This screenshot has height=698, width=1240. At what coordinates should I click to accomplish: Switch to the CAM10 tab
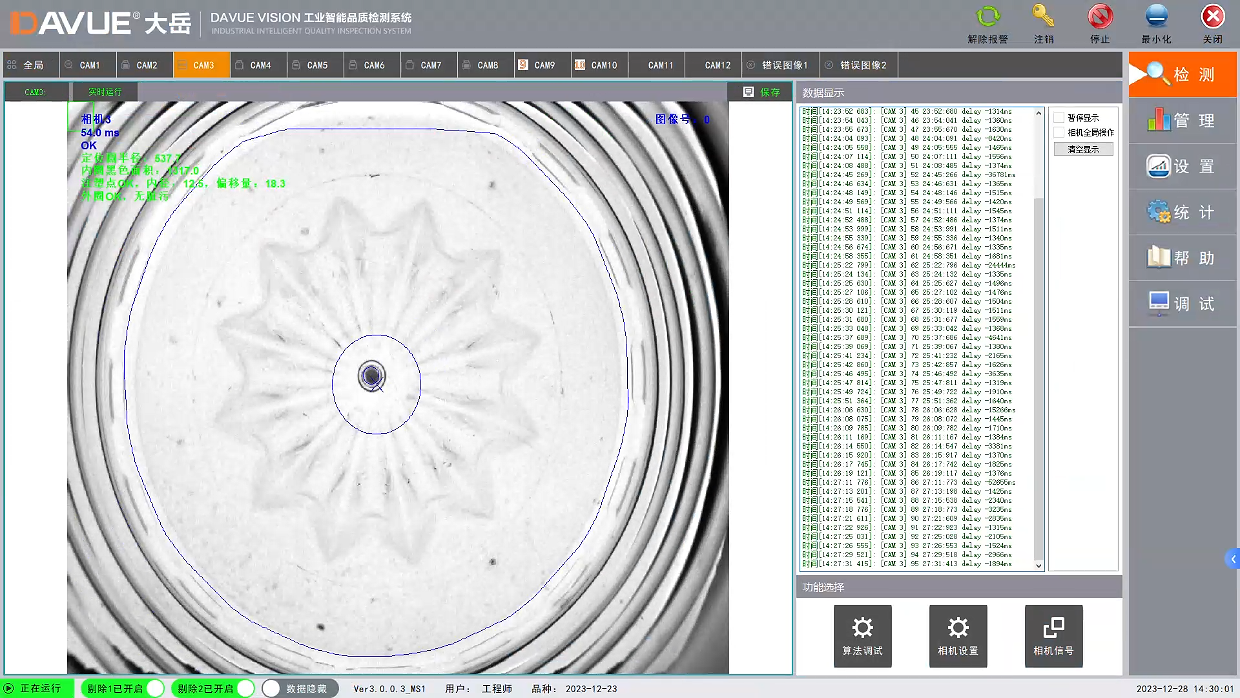coord(601,65)
